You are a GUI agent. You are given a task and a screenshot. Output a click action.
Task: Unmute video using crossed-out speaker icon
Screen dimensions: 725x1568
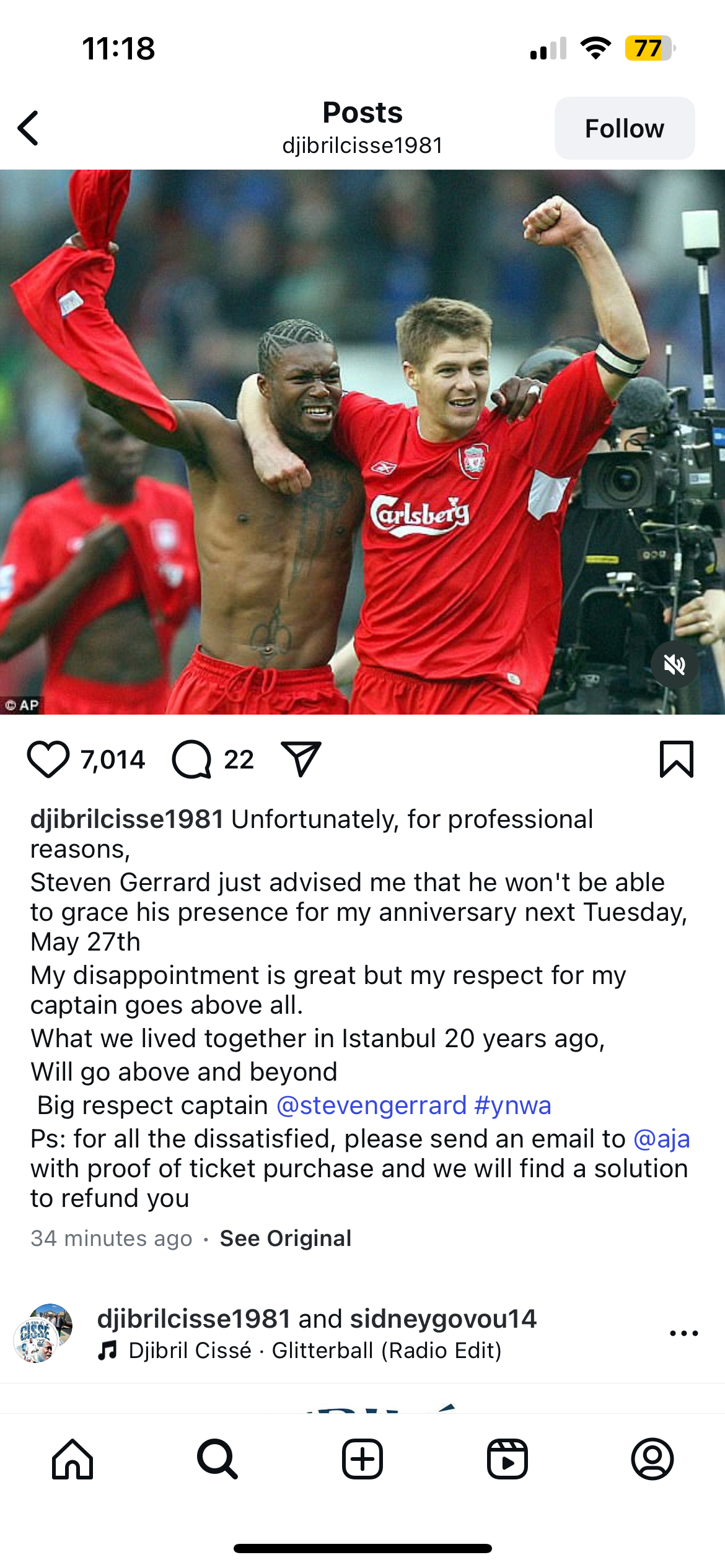click(675, 665)
